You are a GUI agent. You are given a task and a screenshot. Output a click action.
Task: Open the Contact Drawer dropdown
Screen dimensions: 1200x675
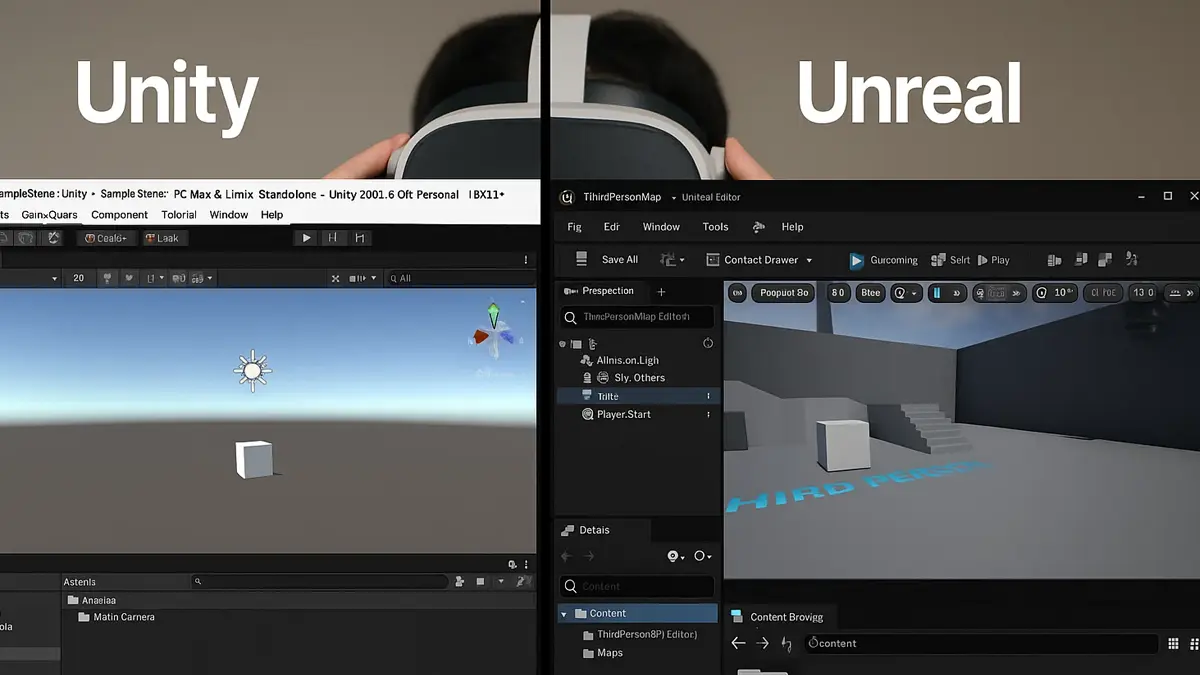point(759,260)
